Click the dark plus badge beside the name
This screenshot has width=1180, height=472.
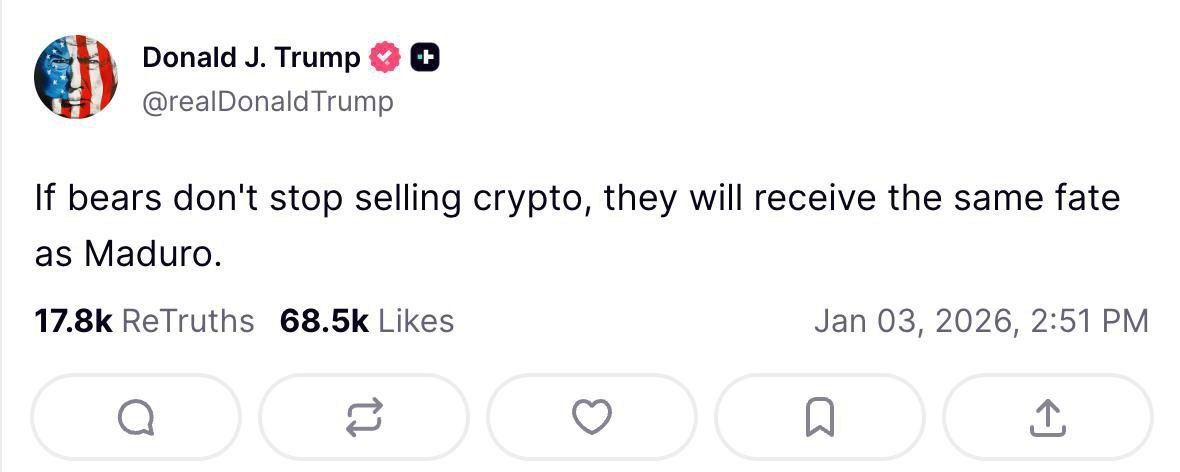[425, 58]
